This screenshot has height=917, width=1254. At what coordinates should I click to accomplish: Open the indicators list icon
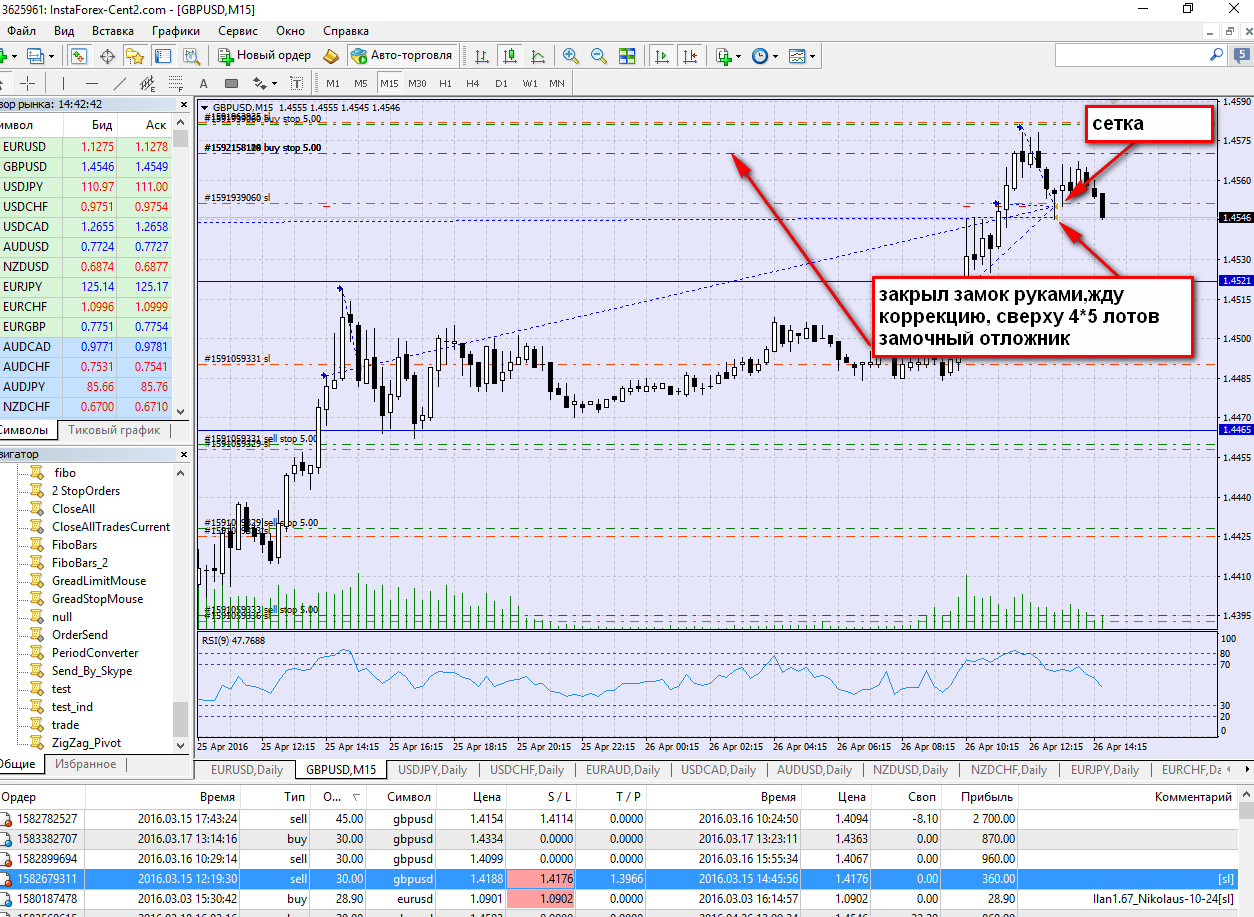(722, 55)
